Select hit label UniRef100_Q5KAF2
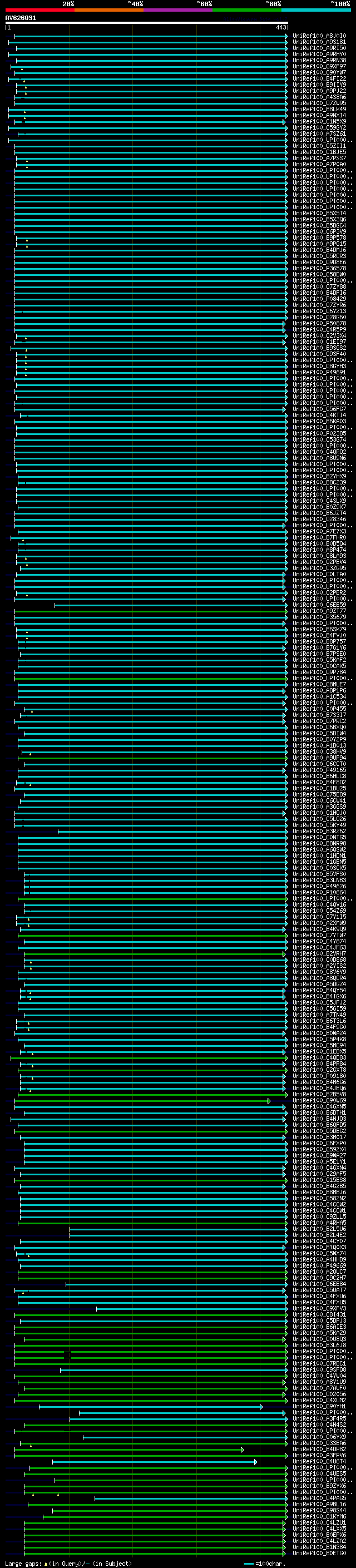Image resolution: width=356 pixels, height=1568 pixels. pos(319,660)
